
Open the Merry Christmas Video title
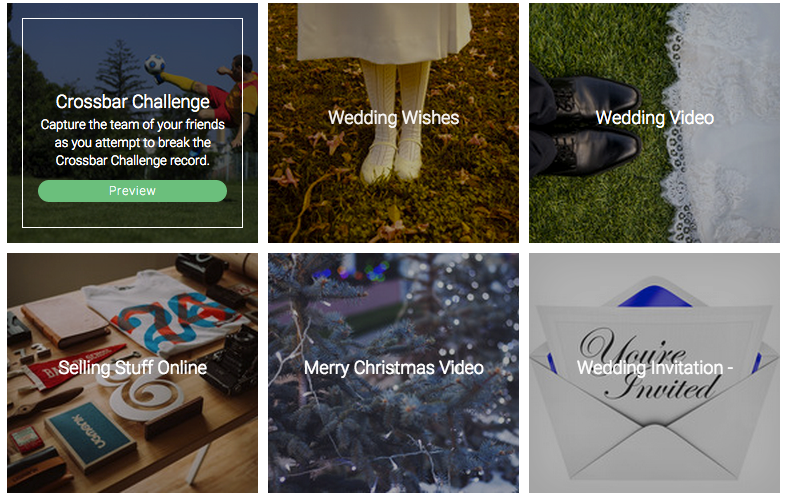[x=394, y=367]
